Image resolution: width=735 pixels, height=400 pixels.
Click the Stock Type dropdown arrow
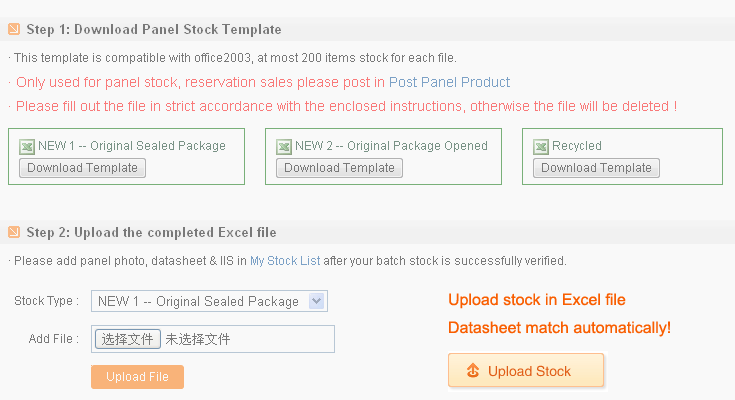[x=316, y=301]
